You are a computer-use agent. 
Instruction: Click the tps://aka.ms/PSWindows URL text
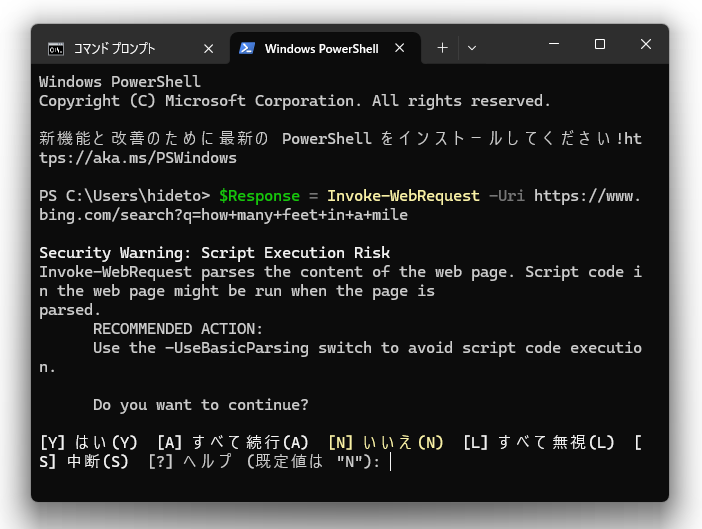click(x=138, y=158)
